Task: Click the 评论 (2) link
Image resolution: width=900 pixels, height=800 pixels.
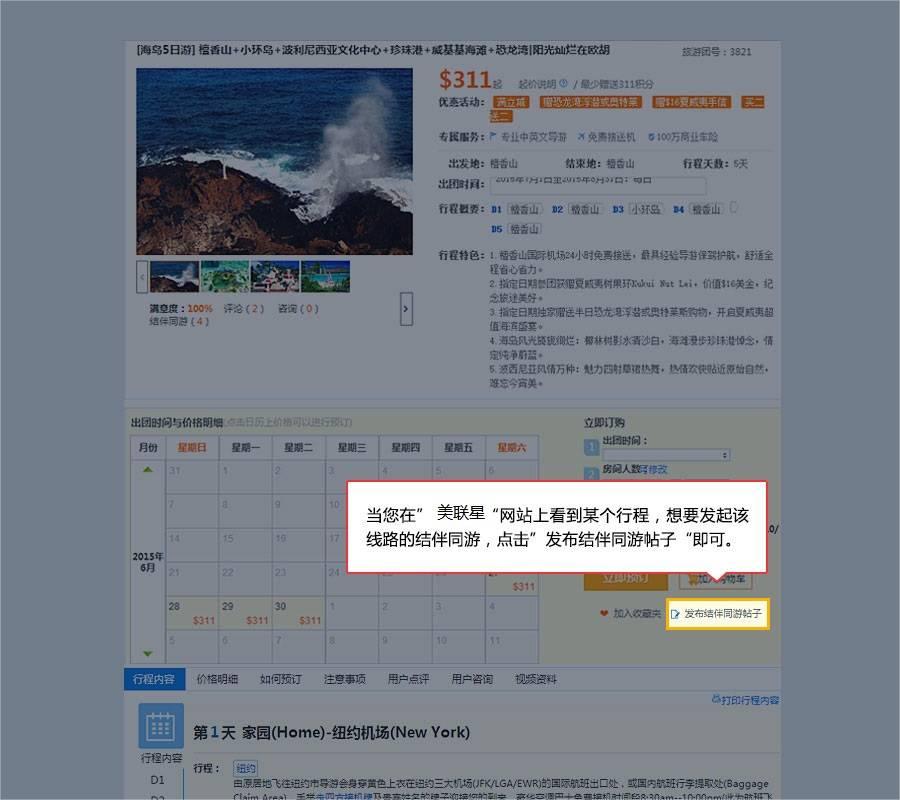Action: pyautogui.click(x=243, y=309)
